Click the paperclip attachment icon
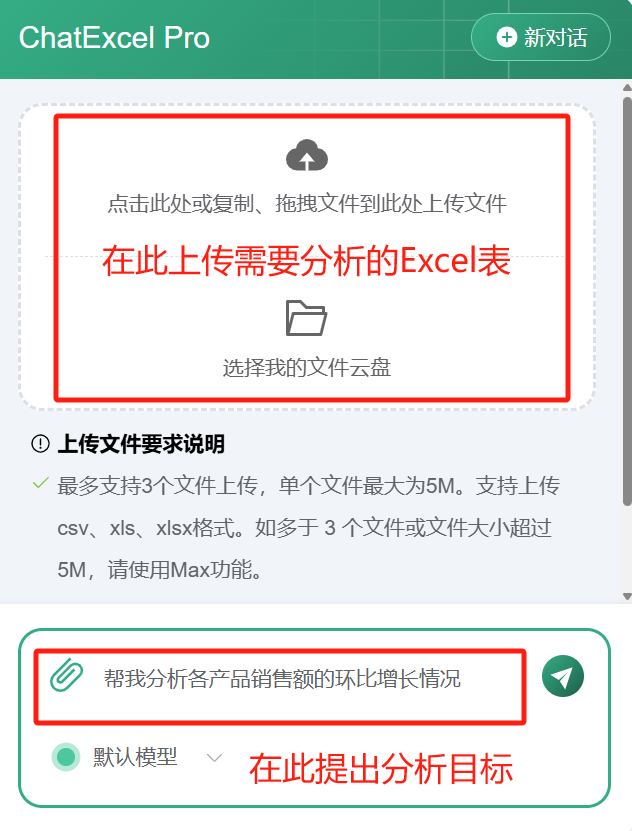 [67, 675]
